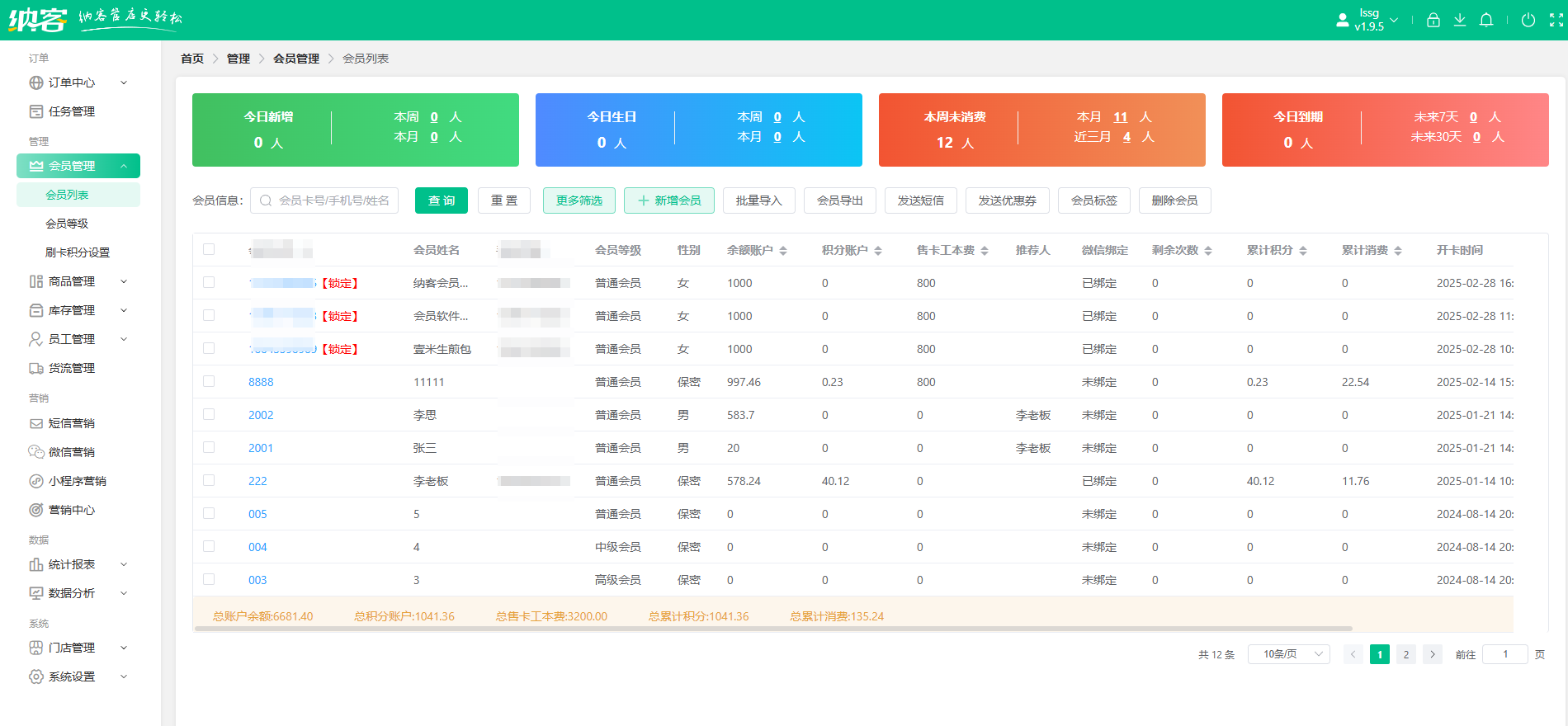Image resolution: width=1568 pixels, height=726 pixels.
Task: Check the box for member 8888
Action: (209, 381)
